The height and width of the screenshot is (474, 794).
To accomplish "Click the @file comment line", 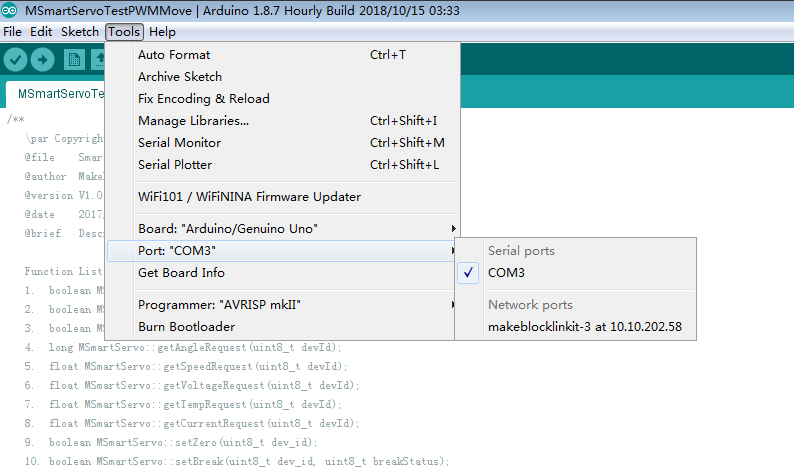I will click(64, 157).
